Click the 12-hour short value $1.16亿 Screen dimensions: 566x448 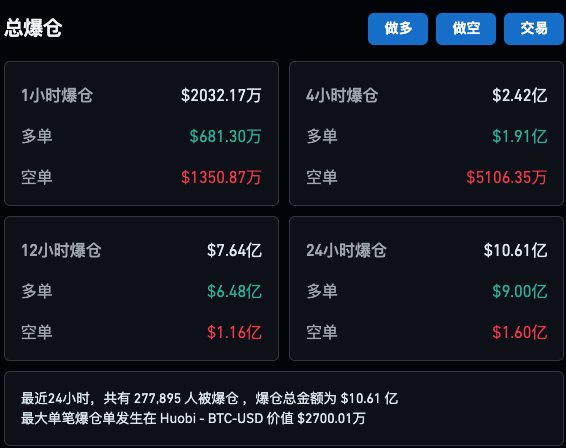coord(234,332)
